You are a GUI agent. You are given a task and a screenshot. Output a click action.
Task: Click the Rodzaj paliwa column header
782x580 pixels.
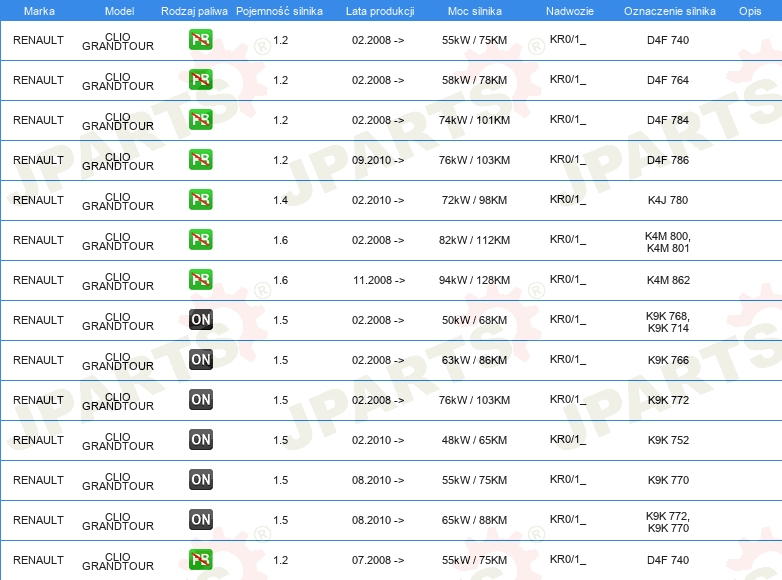coord(194,11)
